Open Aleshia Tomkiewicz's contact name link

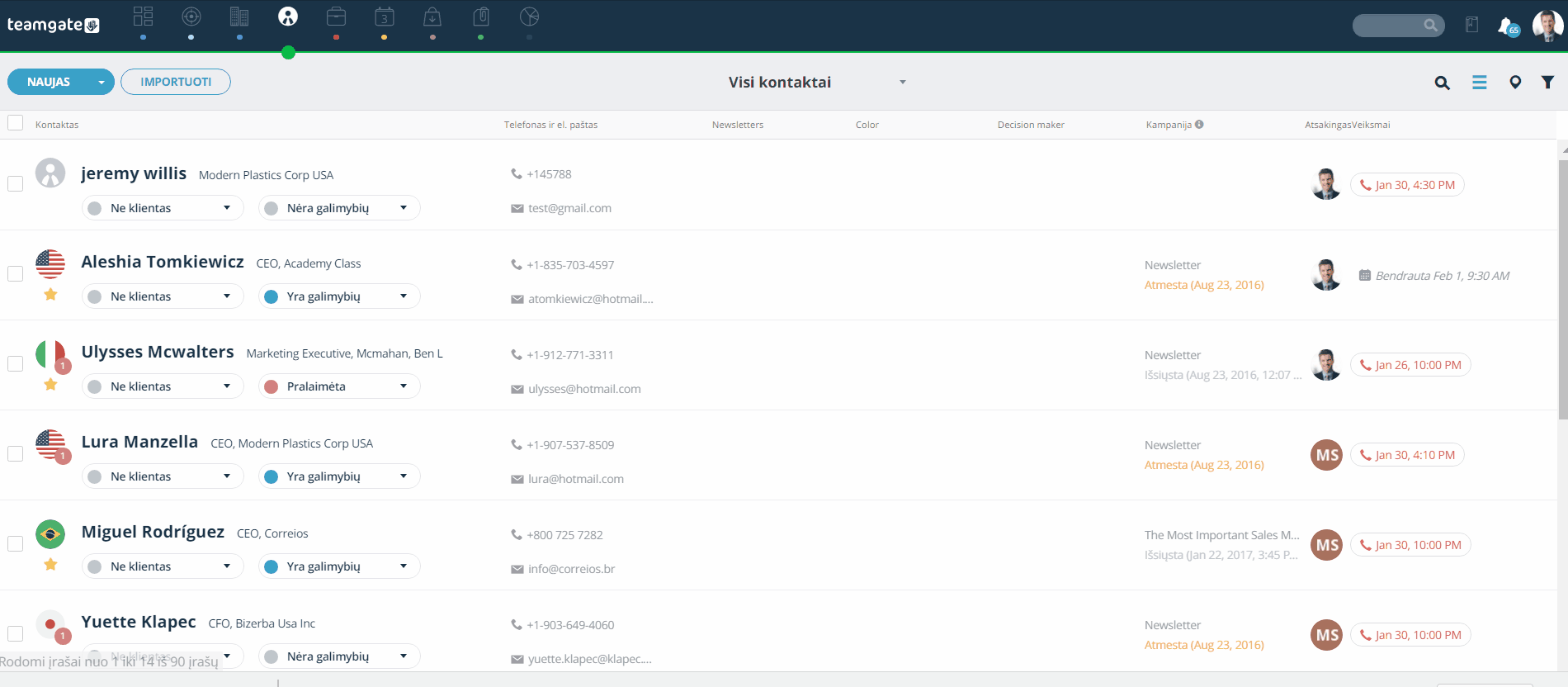click(163, 262)
